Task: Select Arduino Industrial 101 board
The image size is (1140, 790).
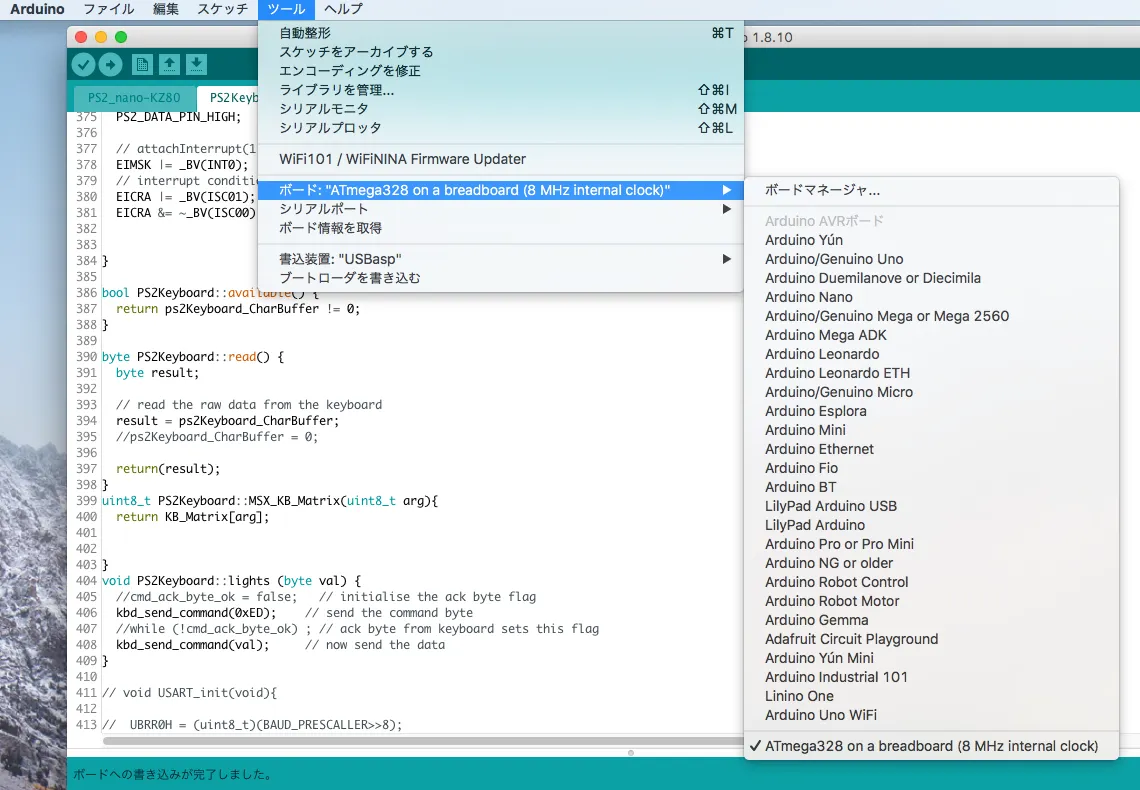Action: tap(931, 677)
